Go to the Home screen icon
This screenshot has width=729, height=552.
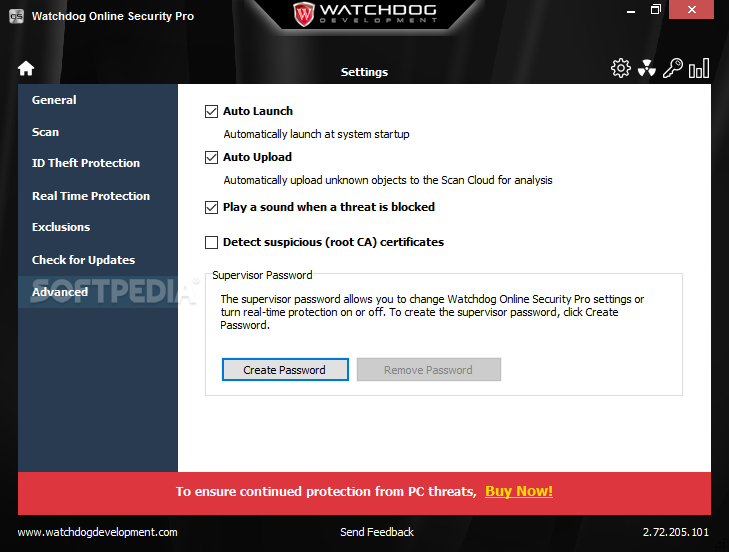click(x=26, y=68)
